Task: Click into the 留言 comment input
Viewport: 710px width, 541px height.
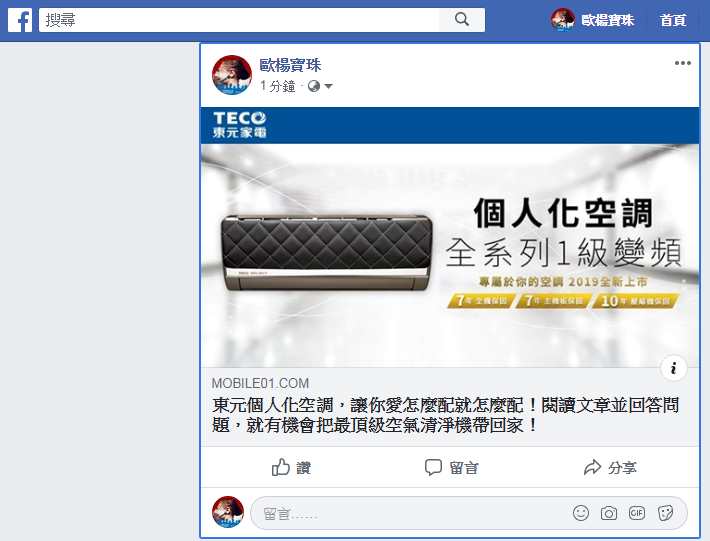Action: pos(408,513)
